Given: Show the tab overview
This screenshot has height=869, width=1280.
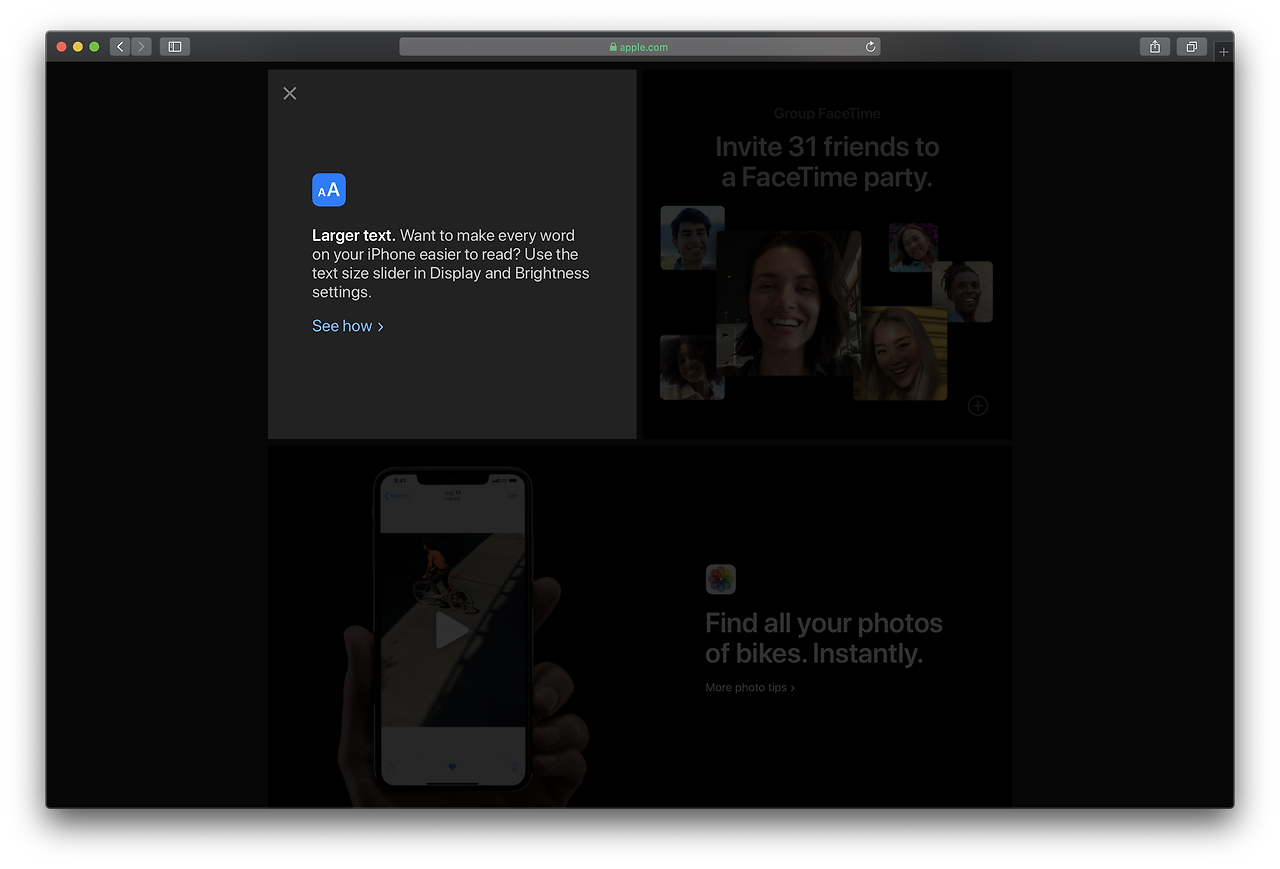Looking at the screenshot, I should [1191, 46].
